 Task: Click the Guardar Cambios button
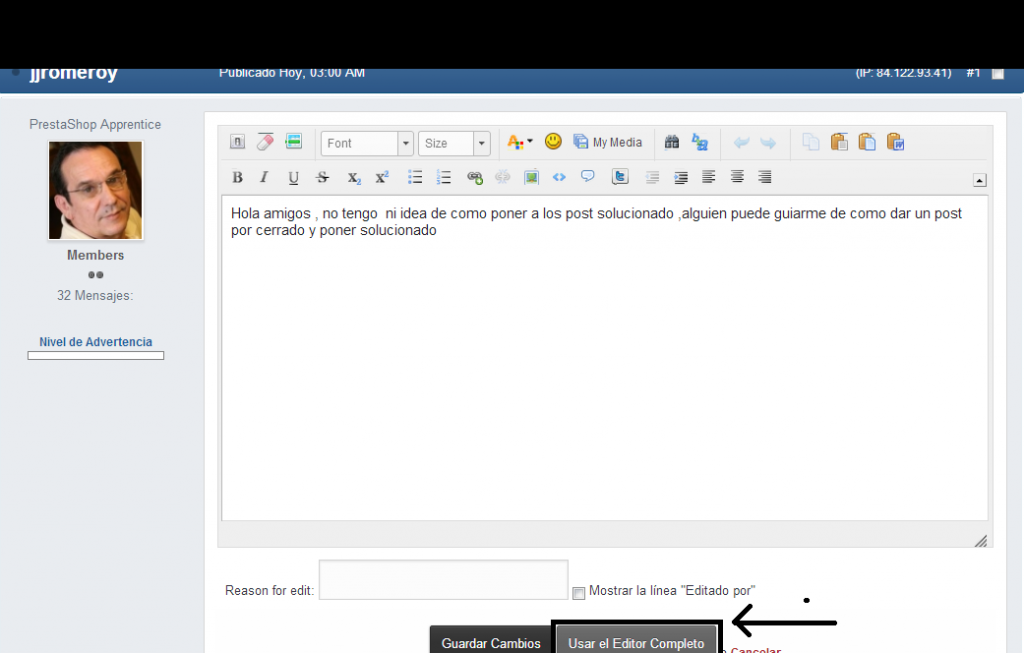click(490, 643)
